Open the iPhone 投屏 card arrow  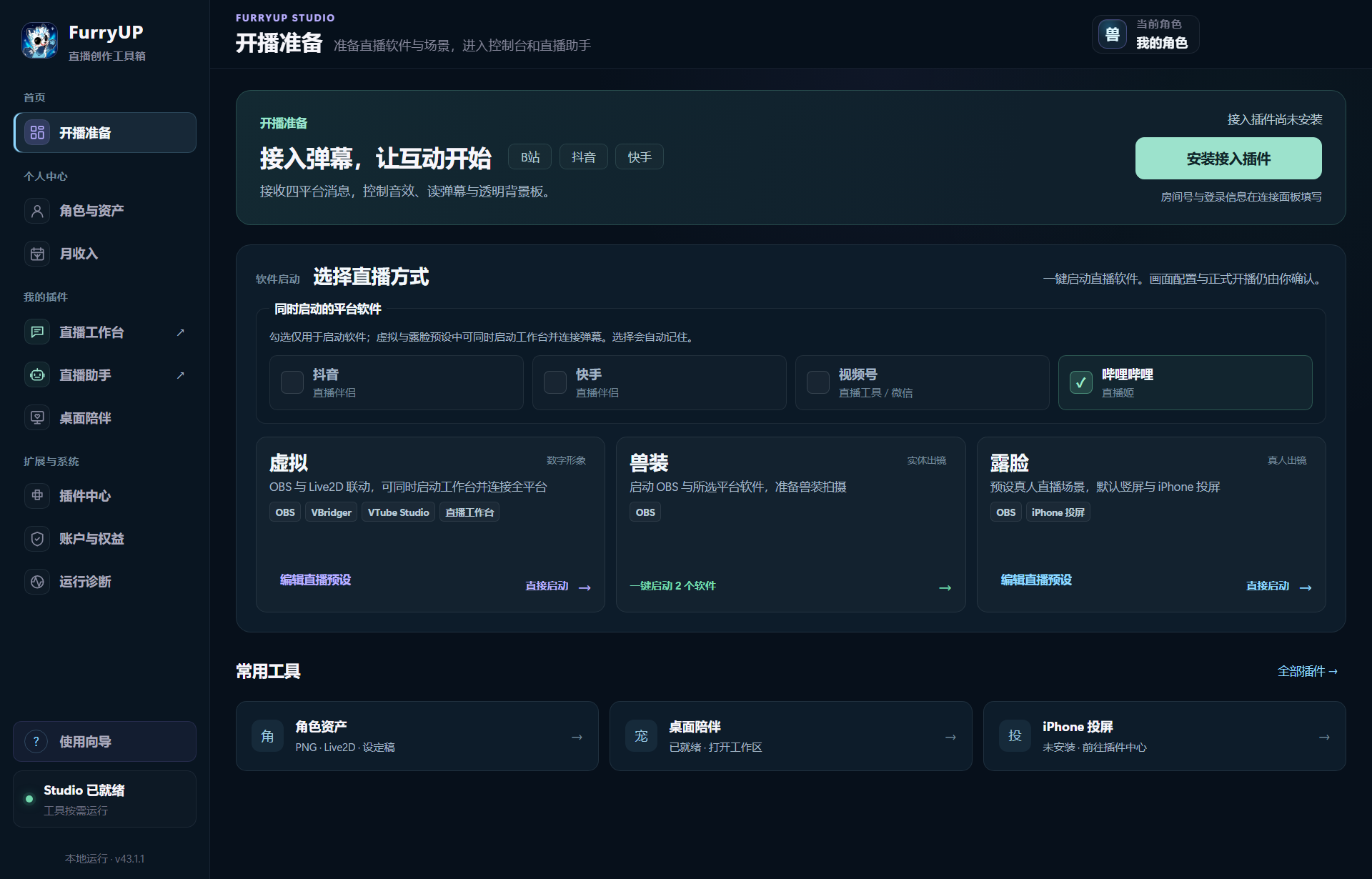(1324, 737)
